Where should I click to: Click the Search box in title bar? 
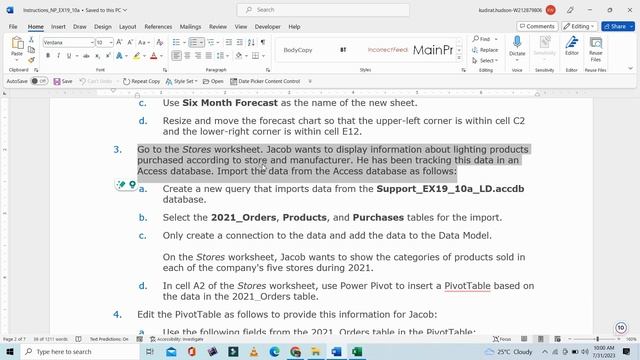coord(323,10)
